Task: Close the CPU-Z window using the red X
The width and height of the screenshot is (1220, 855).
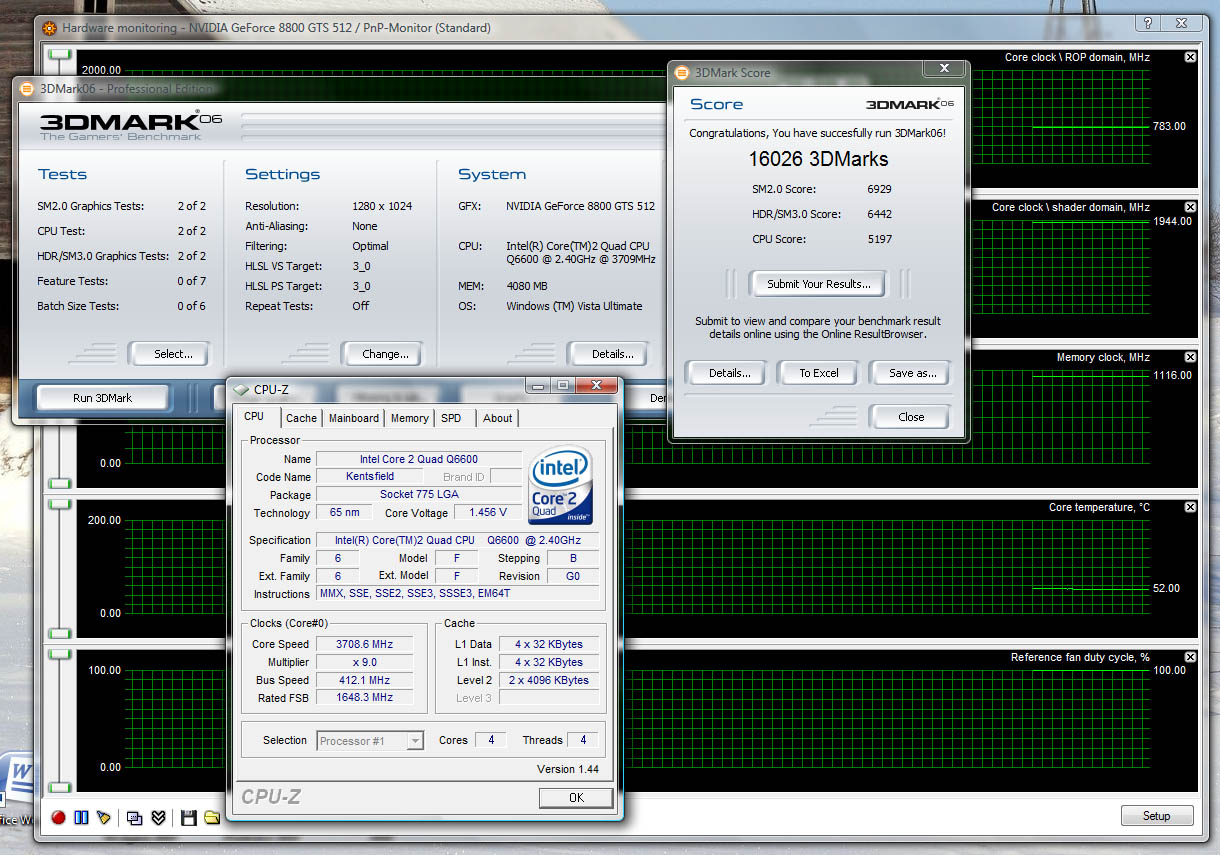Action: [x=596, y=385]
